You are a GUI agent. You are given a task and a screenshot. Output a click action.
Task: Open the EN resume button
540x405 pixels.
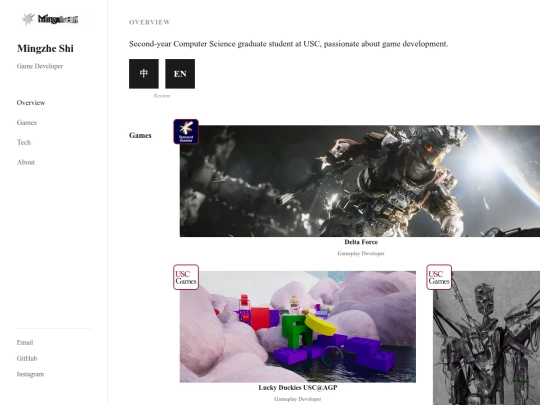180,74
